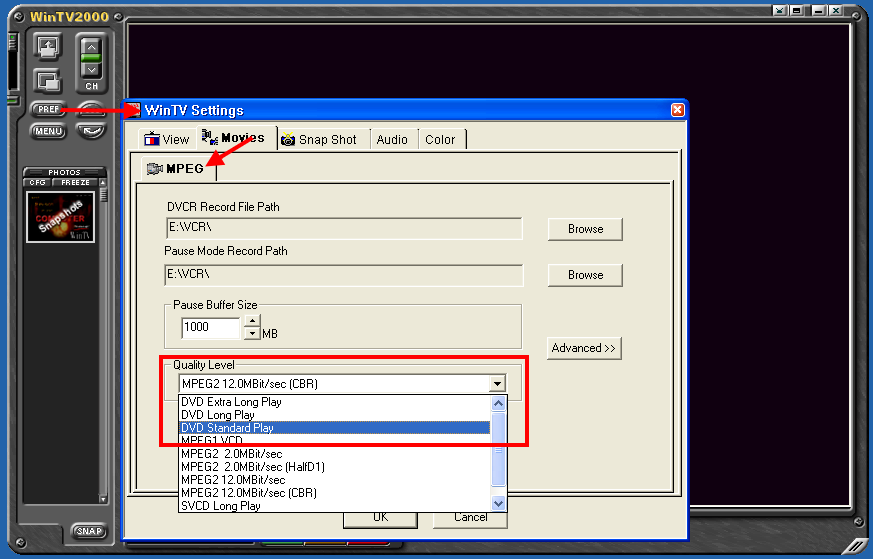Viewport: 873px width, 559px height.
Task: Click the curved return-channel button below PREF row
Action: (91, 131)
